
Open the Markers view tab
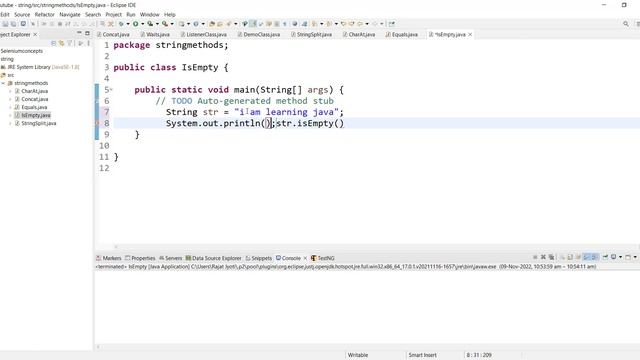(x=109, y=258)
